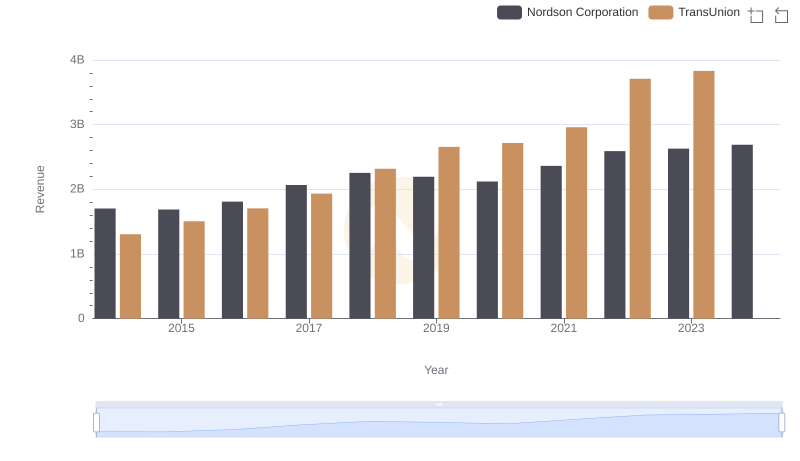Image resolution: width=800 pixels, height=461 pixels.
Task: Click the 0 y-axis label
Action: [x=81, y=318]
